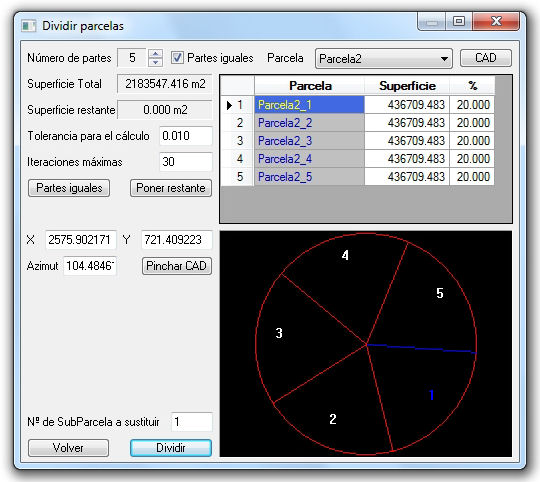Increase the Número de partes value

click(x=155, y=54)
